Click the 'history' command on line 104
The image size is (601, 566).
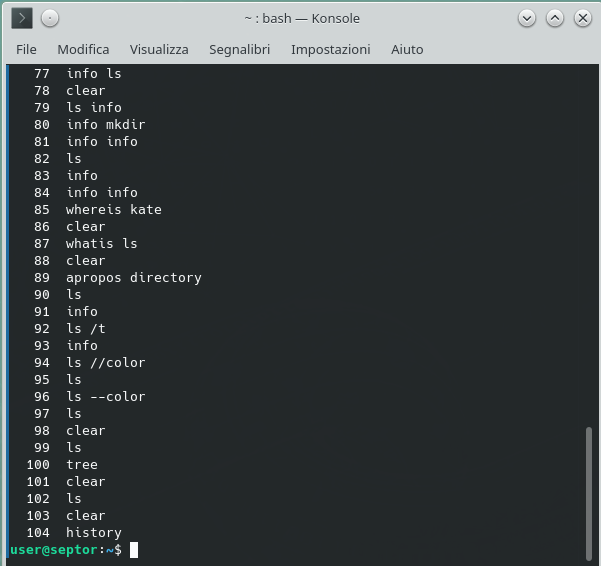(94, 533)
